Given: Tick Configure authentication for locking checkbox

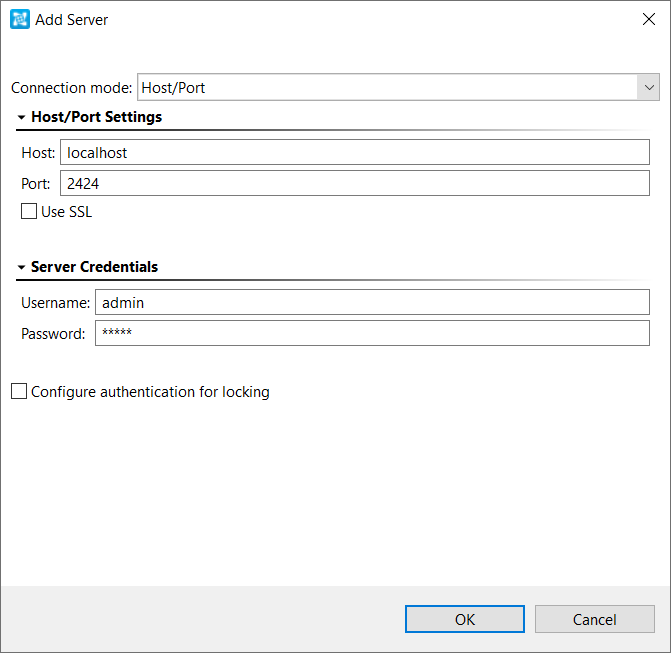Looking at the screenshot, I should coord(19,391).
